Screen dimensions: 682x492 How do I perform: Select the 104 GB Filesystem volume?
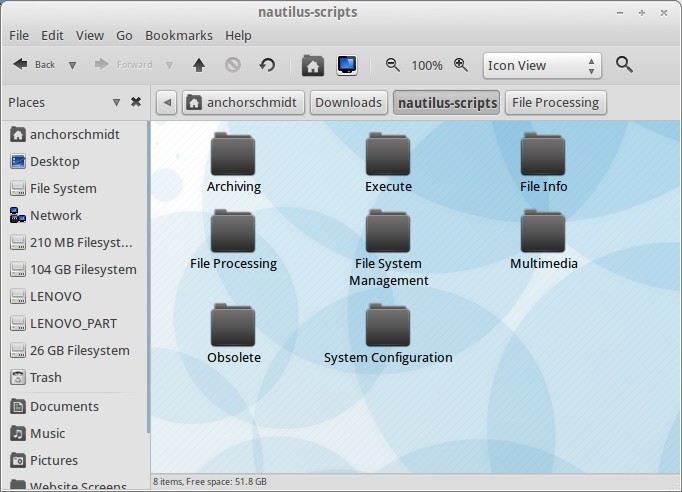tap(74, 269)
